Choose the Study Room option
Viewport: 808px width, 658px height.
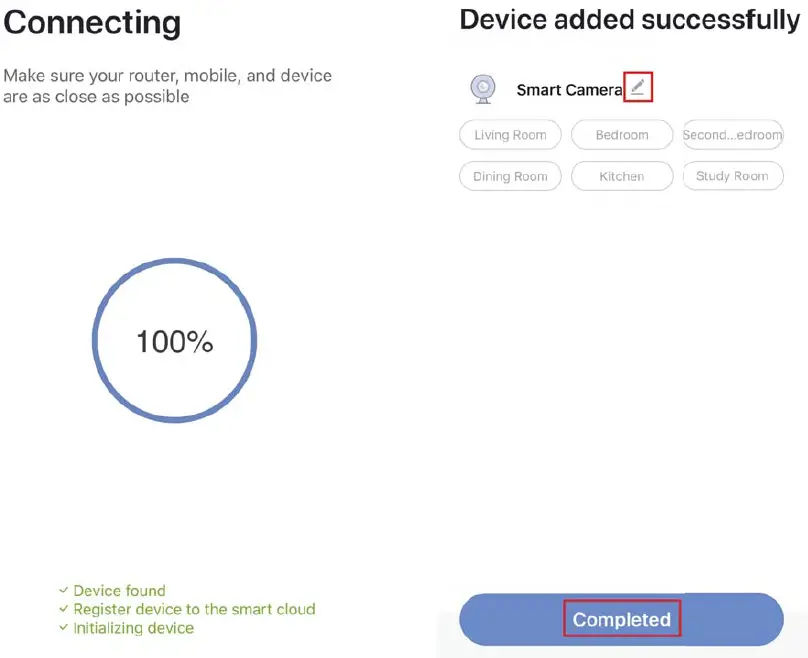[x=732, y=176]
